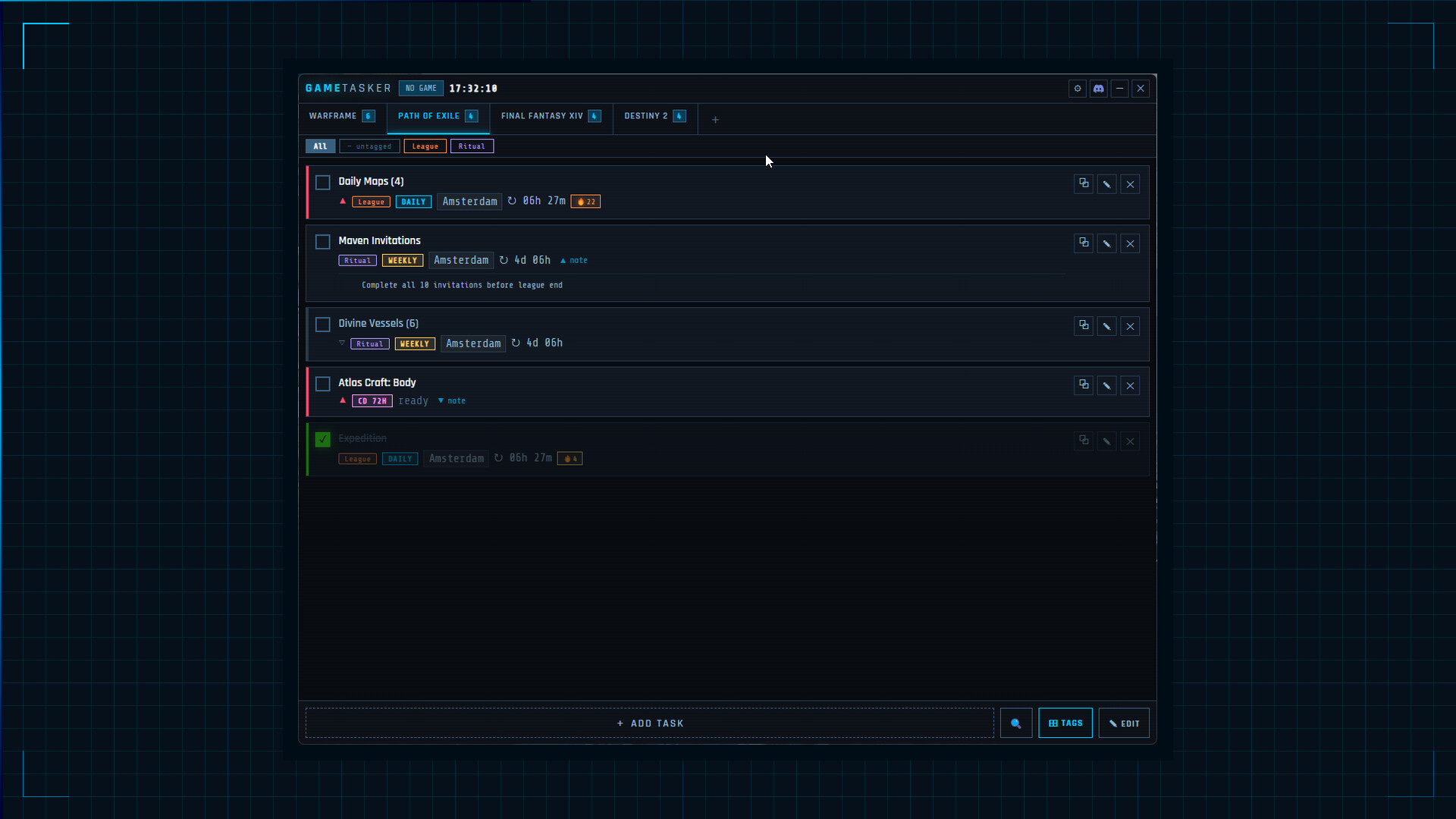Duplicate the Atlas Craft: Body task
Viewport: 1456px width, 819px height.
point(1084,385)
